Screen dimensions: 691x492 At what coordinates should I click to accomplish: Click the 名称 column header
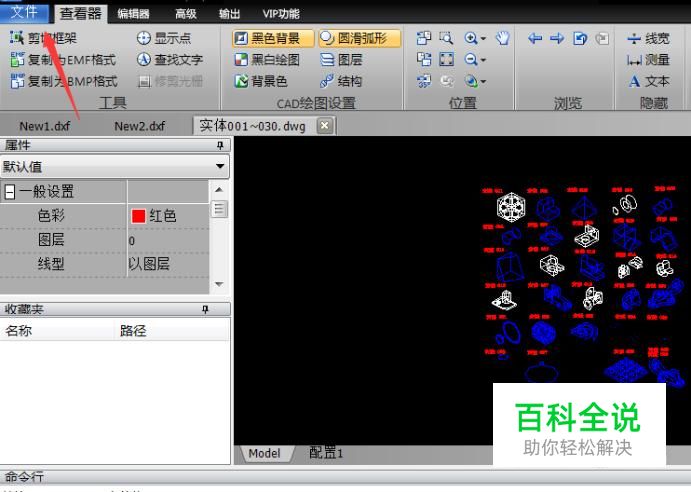[19, 330]
